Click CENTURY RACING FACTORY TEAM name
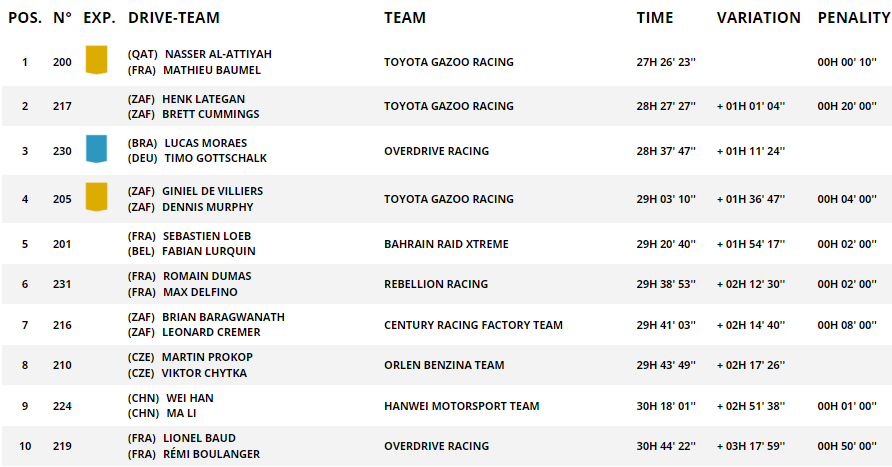This screenshot has width=892, height=467. pos(473,325)
